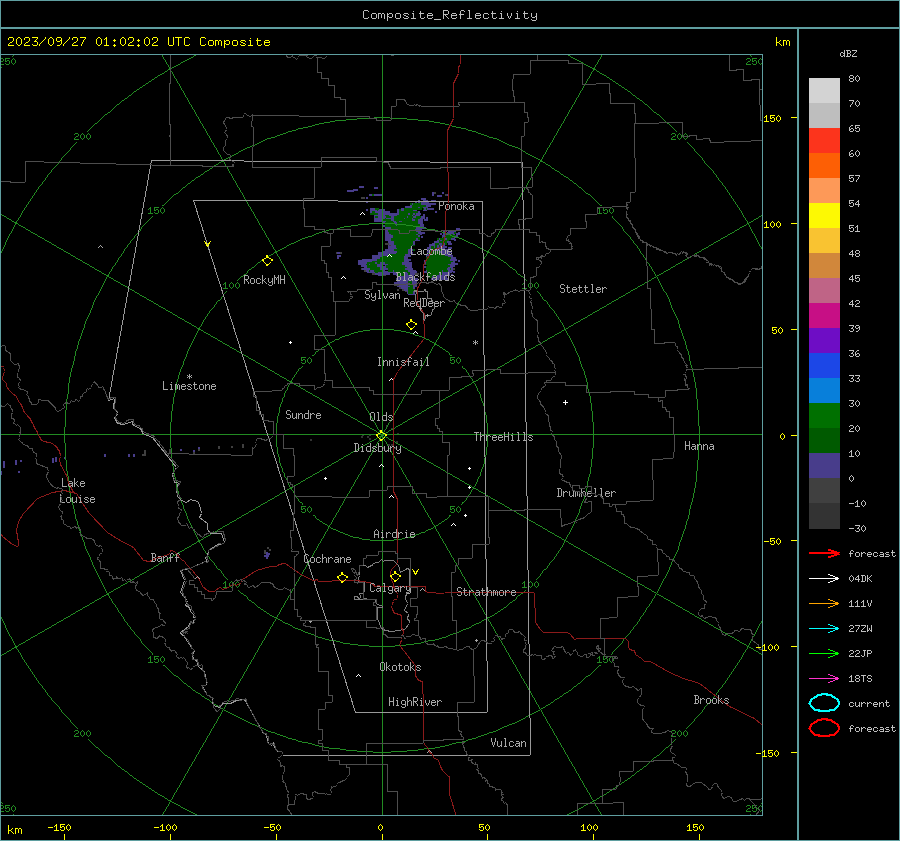The height and width of the screenshot is (841, 900).
Task: Click the white 04DK arrow icon
Action: 824,578
